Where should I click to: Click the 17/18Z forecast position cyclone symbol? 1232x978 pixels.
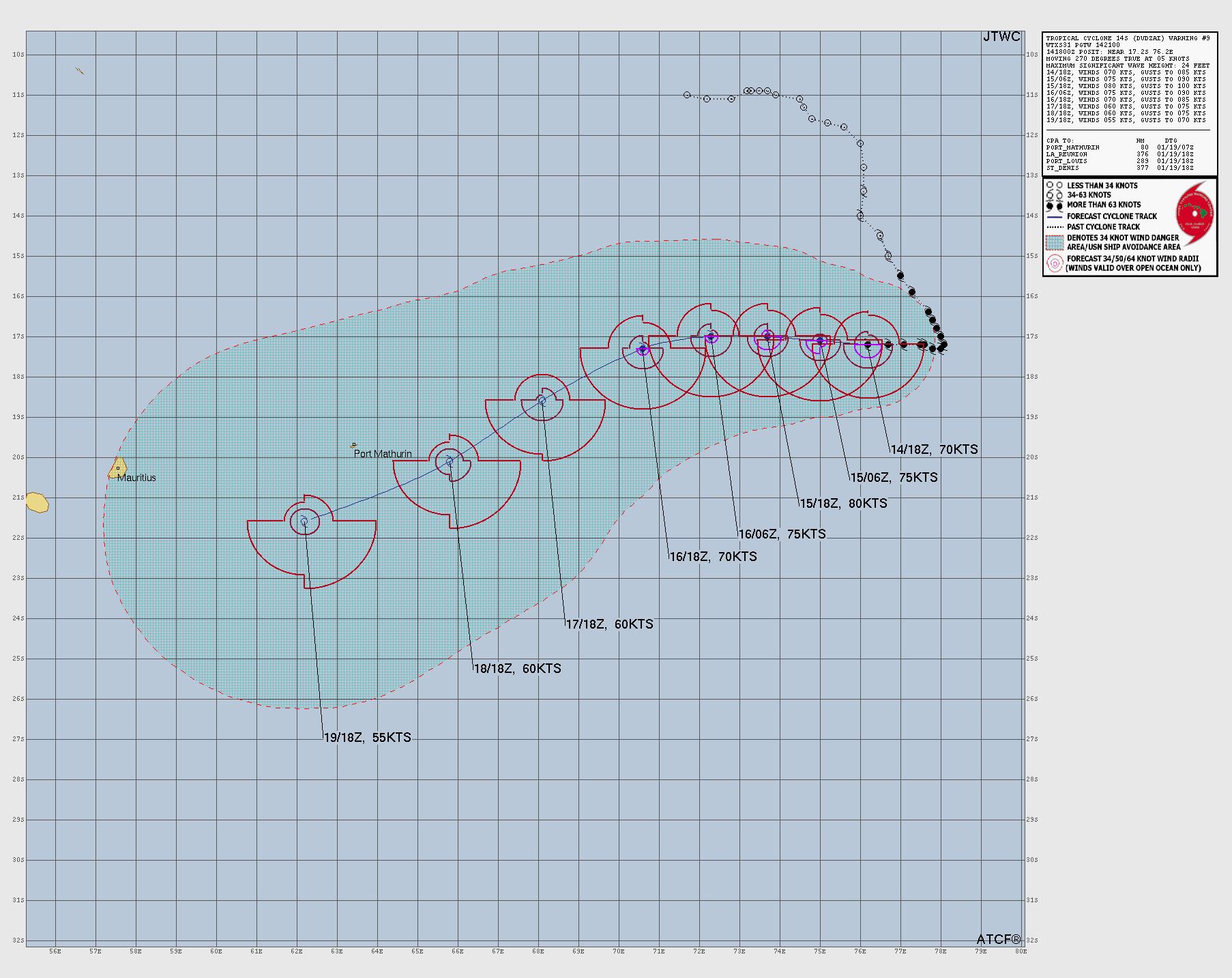click(x=542, y=400)
